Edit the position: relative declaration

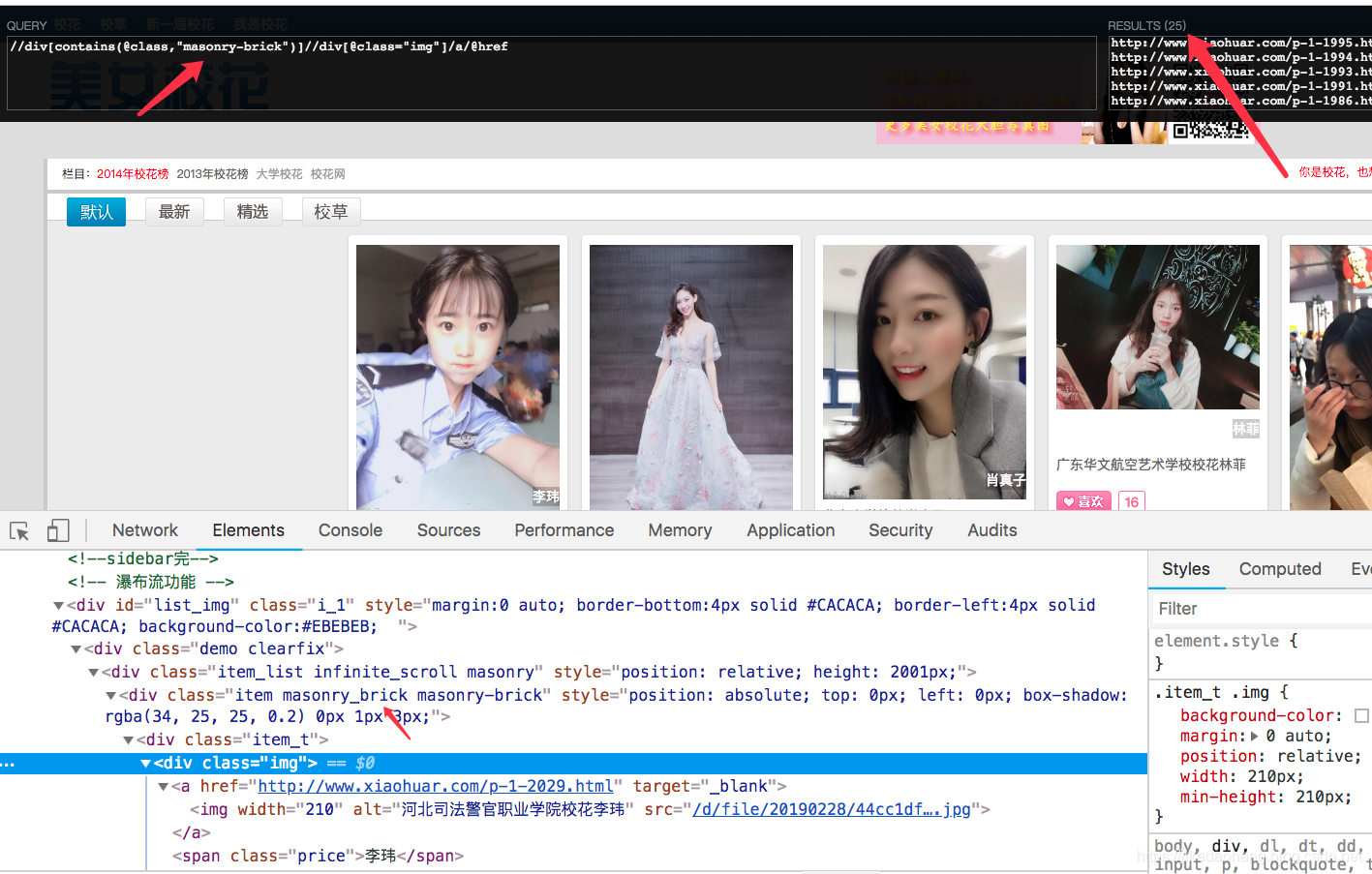coord(1270,757)
